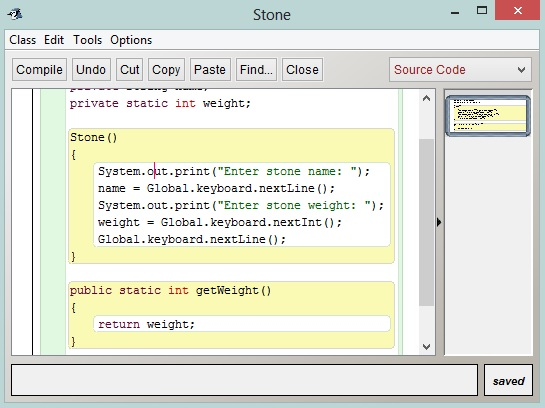Image resolution: width=545 pixels, height=408 pixels.
Task: Maximize the Stone editor window
Action: pyautogui.click(x=482, y=10)
